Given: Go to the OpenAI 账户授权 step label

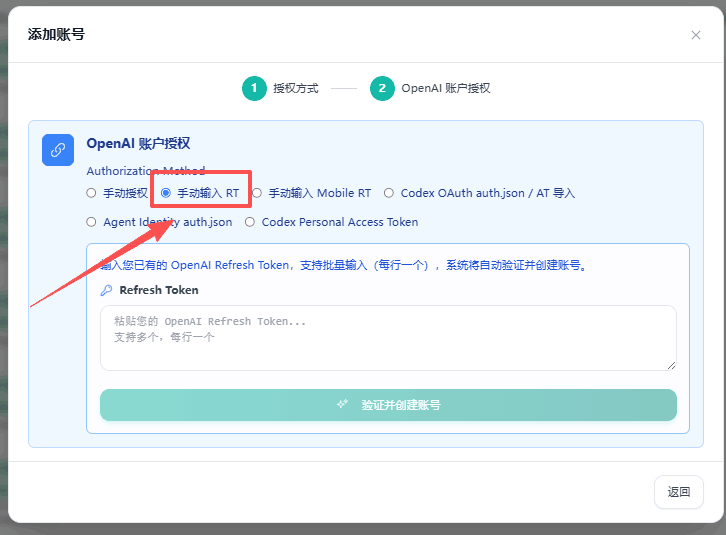Looking at the screenshot, I should (x=446, y=88).
